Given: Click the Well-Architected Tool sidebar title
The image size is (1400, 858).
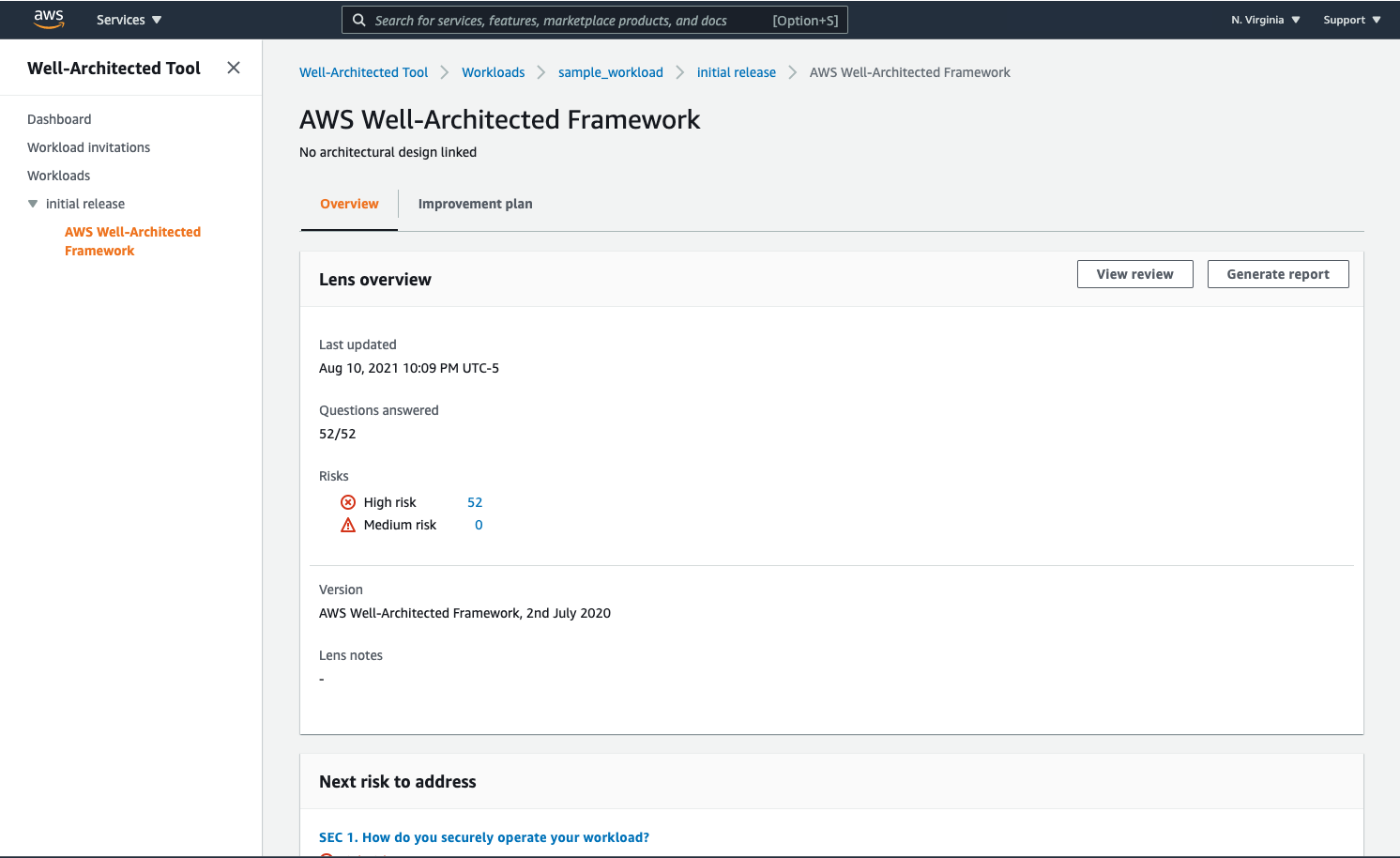Looking at the screenshot, I should pos(114,68).
